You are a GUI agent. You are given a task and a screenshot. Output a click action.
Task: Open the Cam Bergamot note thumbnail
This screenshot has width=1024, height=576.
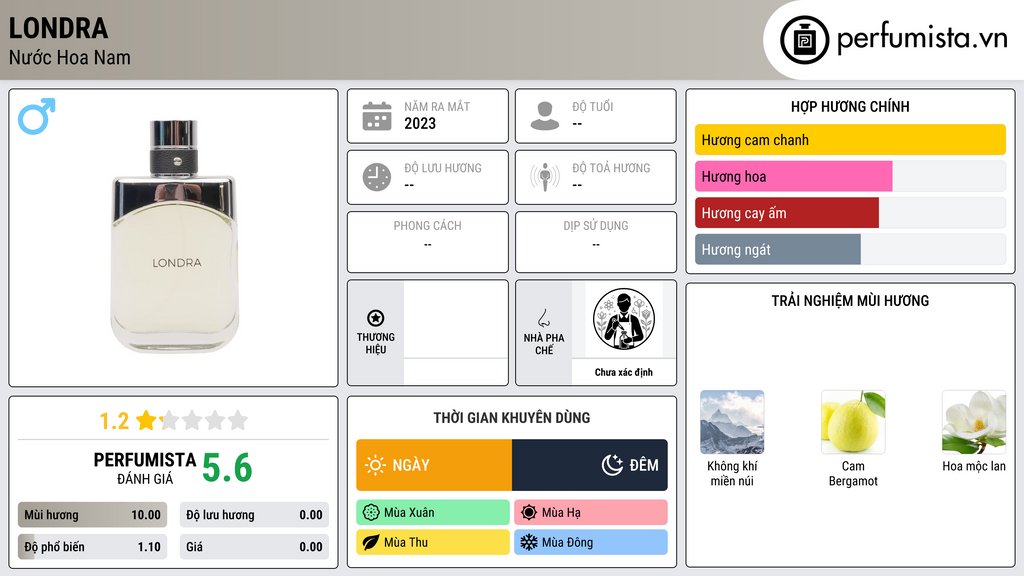click(x=853, y=422)
